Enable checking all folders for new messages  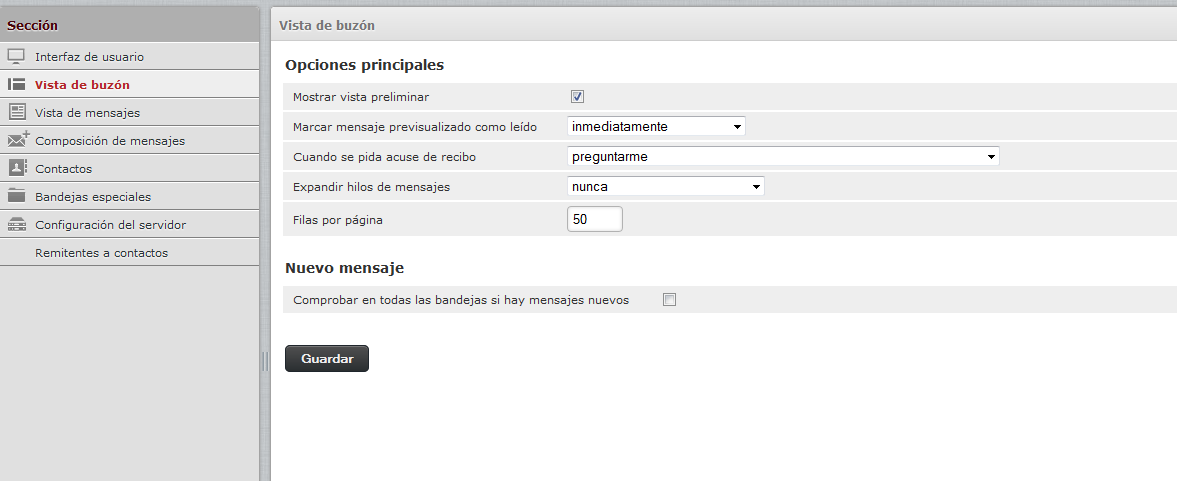pos(670,299)
